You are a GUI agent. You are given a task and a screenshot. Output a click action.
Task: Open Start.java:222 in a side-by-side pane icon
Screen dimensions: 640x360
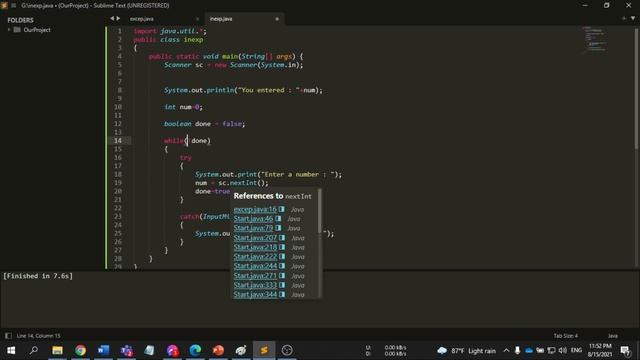pyautogui.click(x=282, y=257)
